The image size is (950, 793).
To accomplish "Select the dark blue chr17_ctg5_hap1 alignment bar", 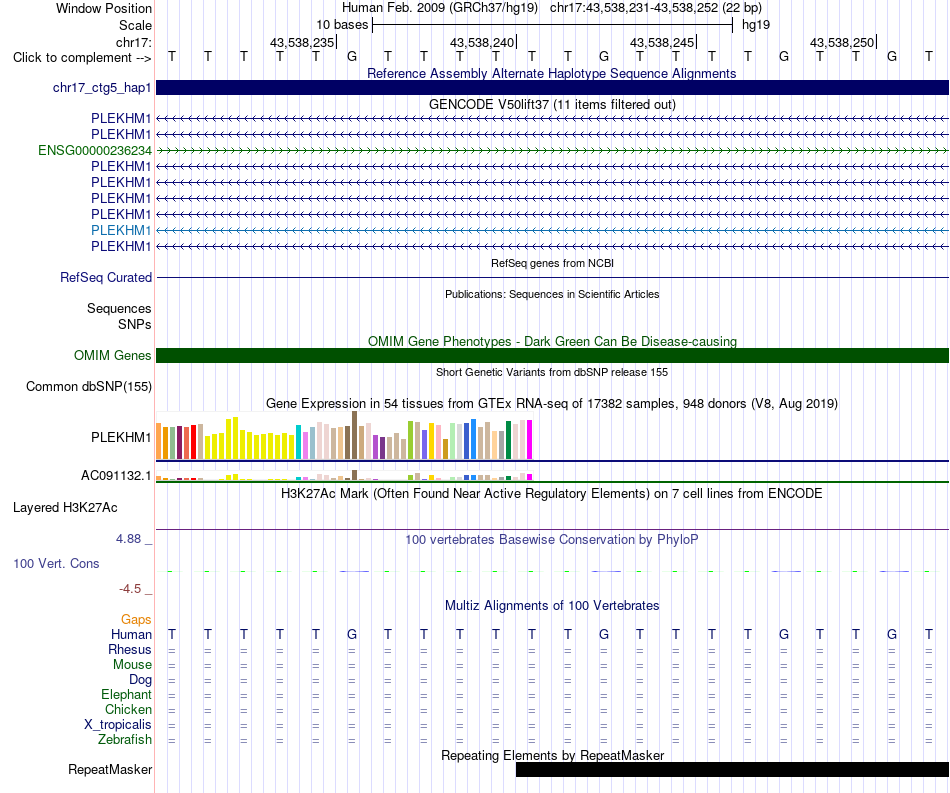I will tap(553, 87).
